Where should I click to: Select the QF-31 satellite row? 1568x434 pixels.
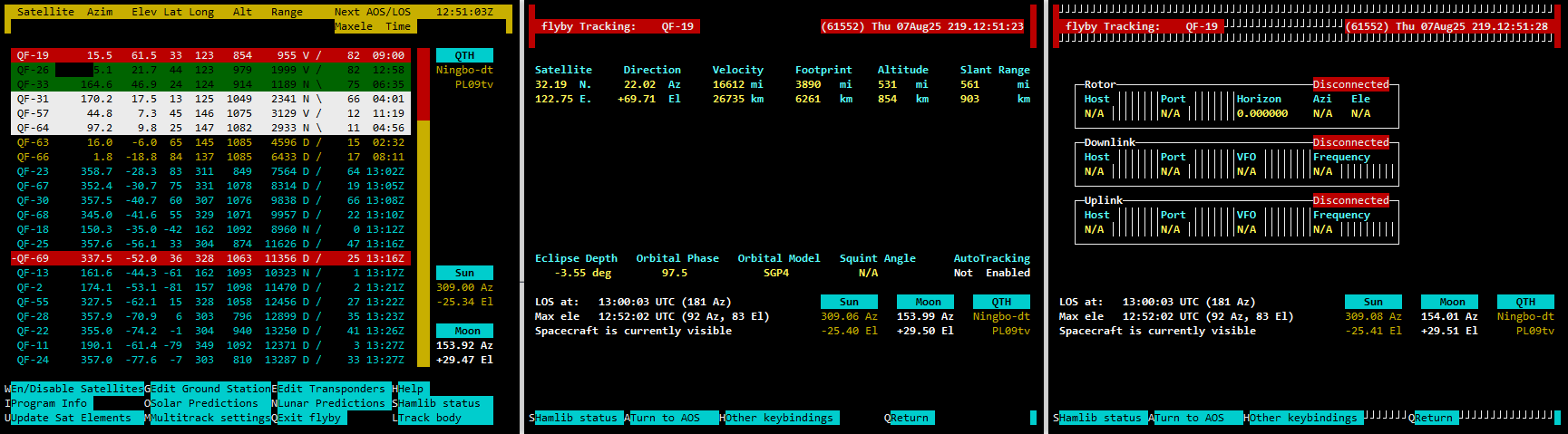click(x=210, y=99)
